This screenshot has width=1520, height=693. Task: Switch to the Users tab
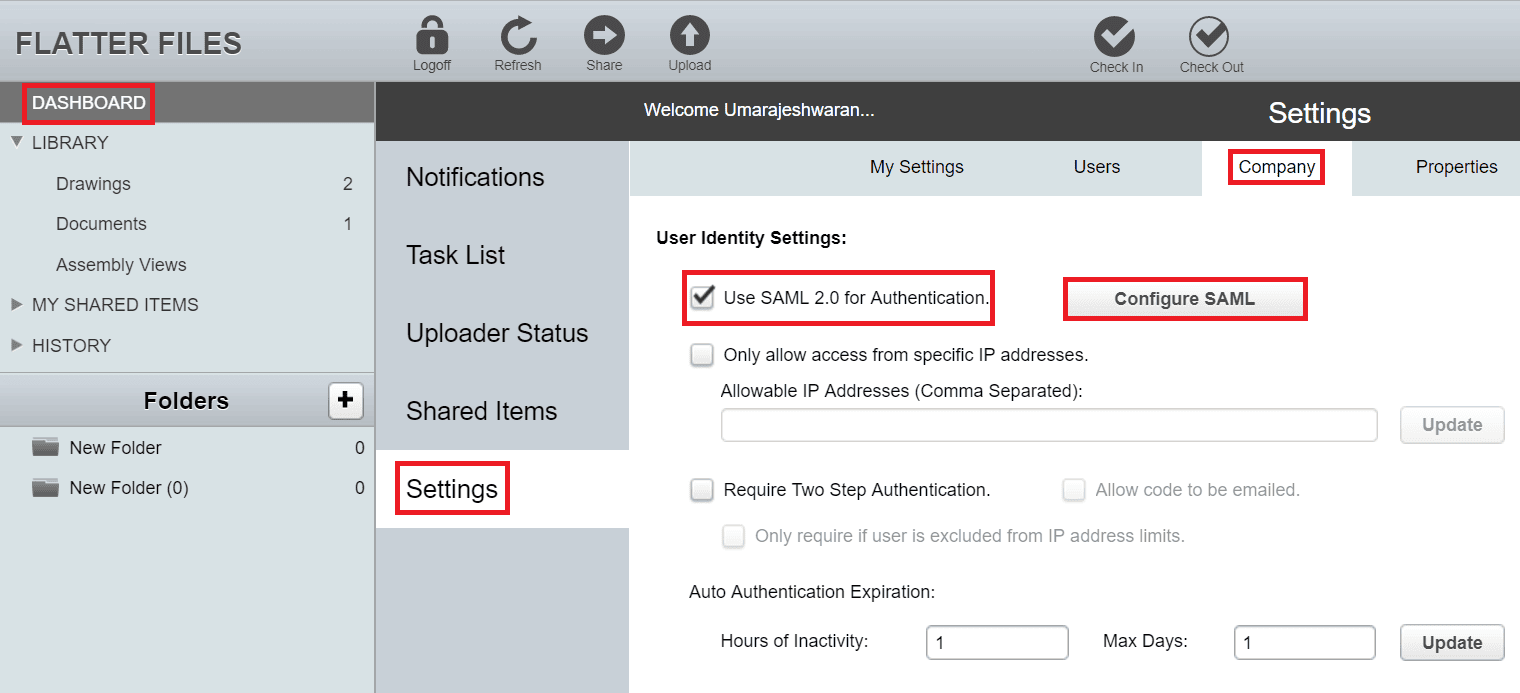click(1096, 167)
